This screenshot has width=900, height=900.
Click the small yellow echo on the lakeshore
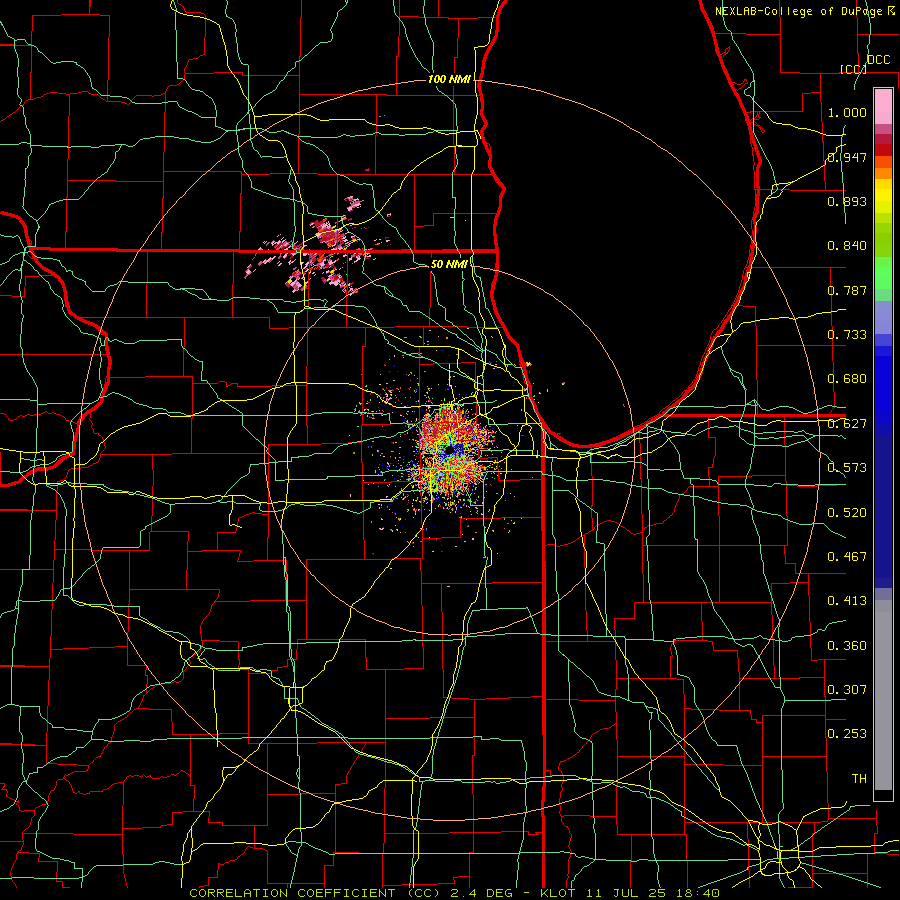[x=528, y=364]
